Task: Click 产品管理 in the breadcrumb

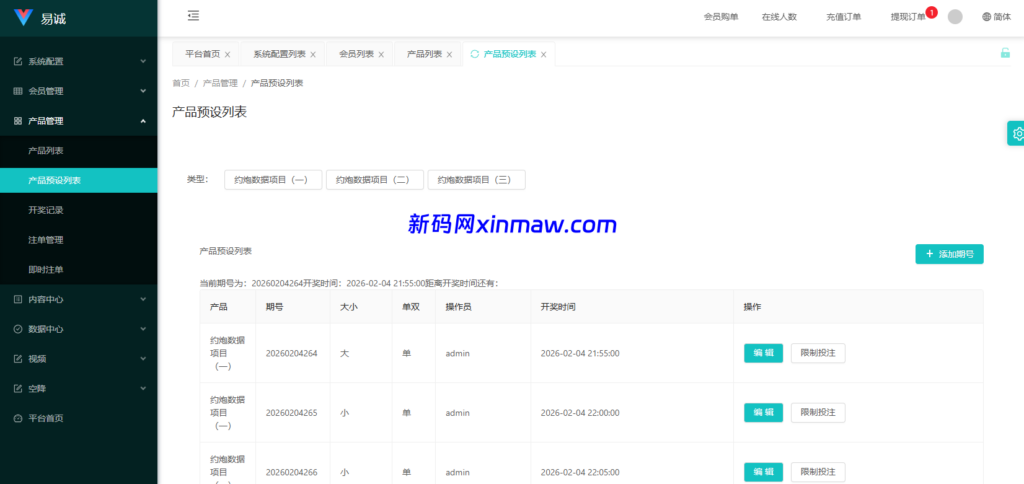Action: pos(220,84)
